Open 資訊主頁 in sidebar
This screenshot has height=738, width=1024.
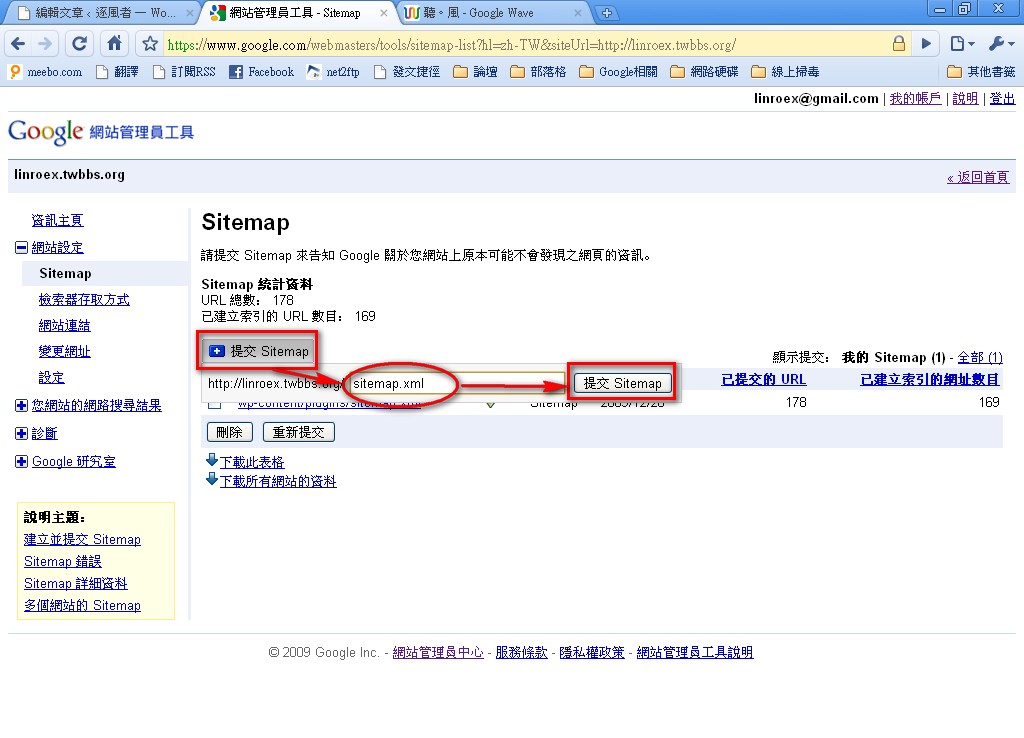click(x=57, y=220)
